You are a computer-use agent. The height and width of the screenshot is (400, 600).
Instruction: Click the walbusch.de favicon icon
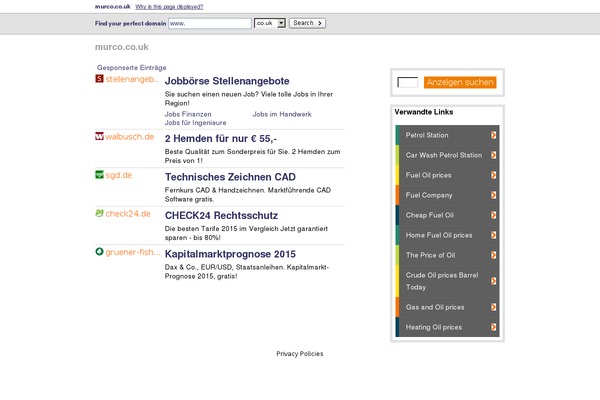[x=99, y=136]
